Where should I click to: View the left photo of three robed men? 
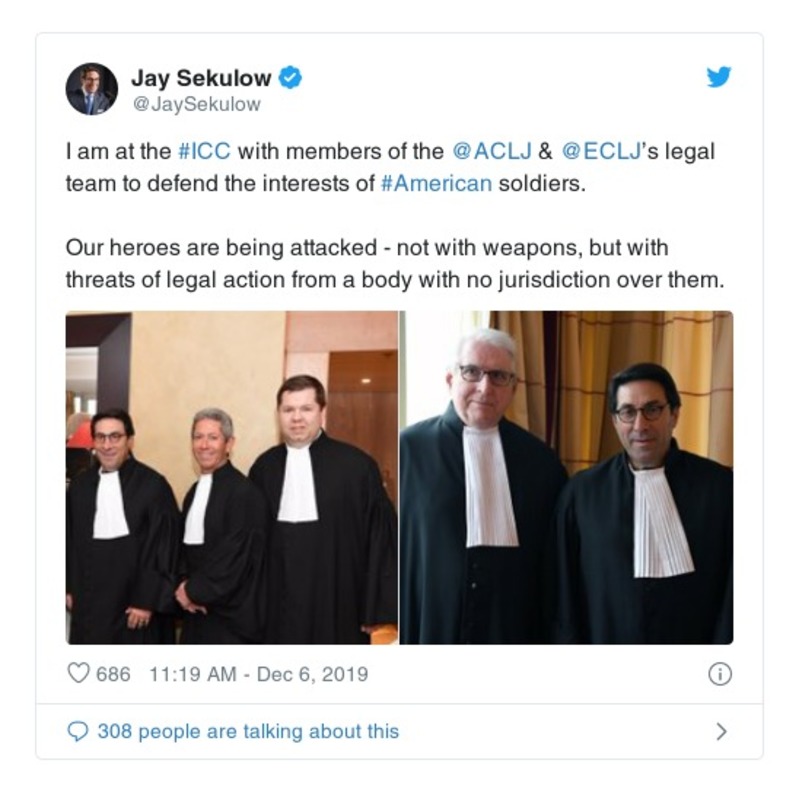tap(232, 478)
